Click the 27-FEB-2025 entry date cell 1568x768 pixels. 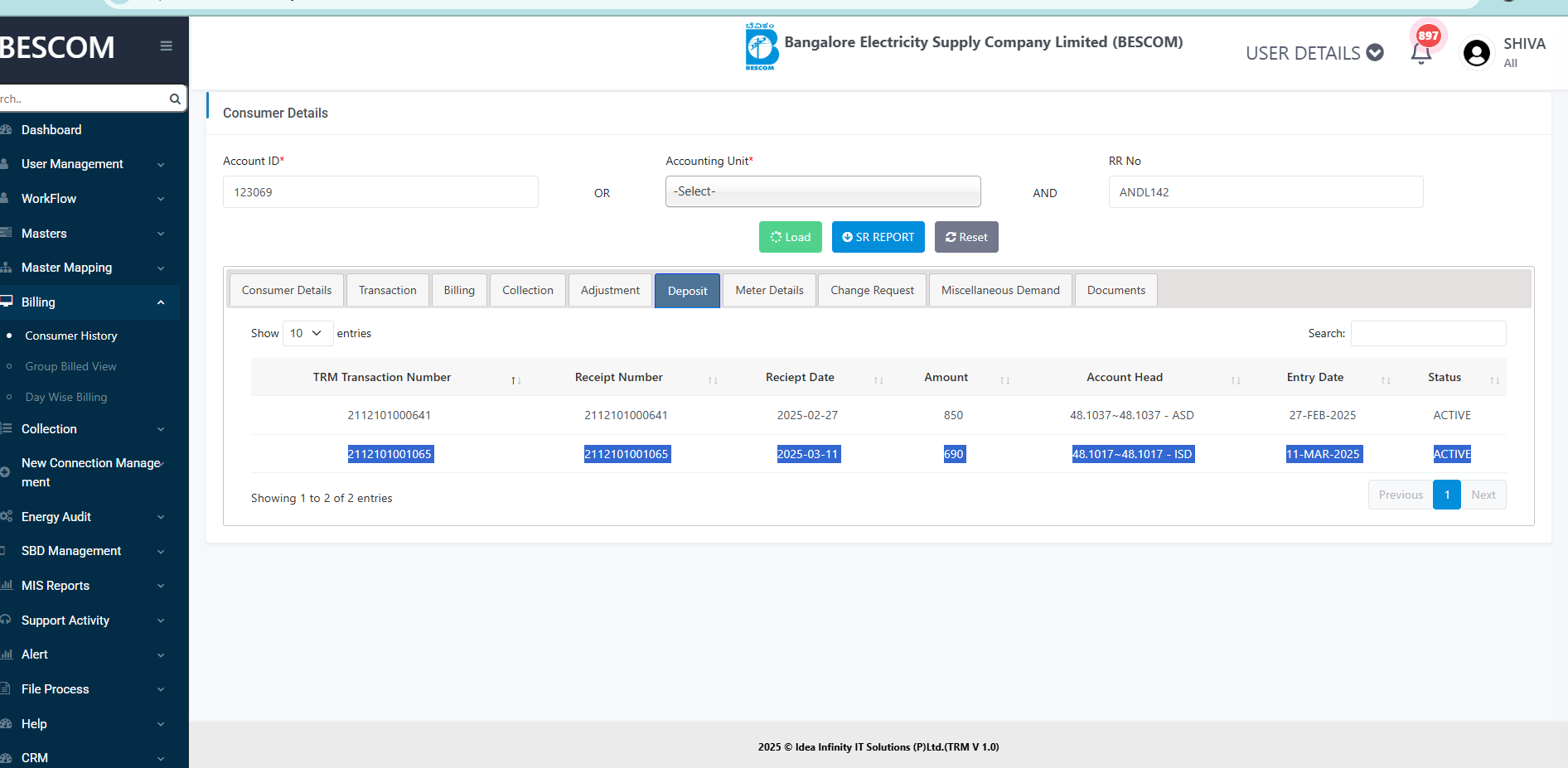(x=1323, y=415)
